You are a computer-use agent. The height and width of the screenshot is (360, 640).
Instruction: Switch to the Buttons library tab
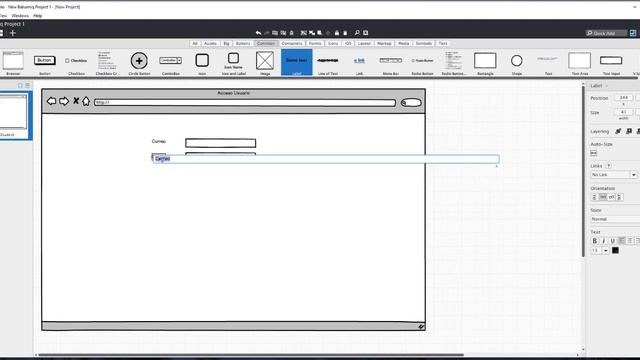(243, 43)
